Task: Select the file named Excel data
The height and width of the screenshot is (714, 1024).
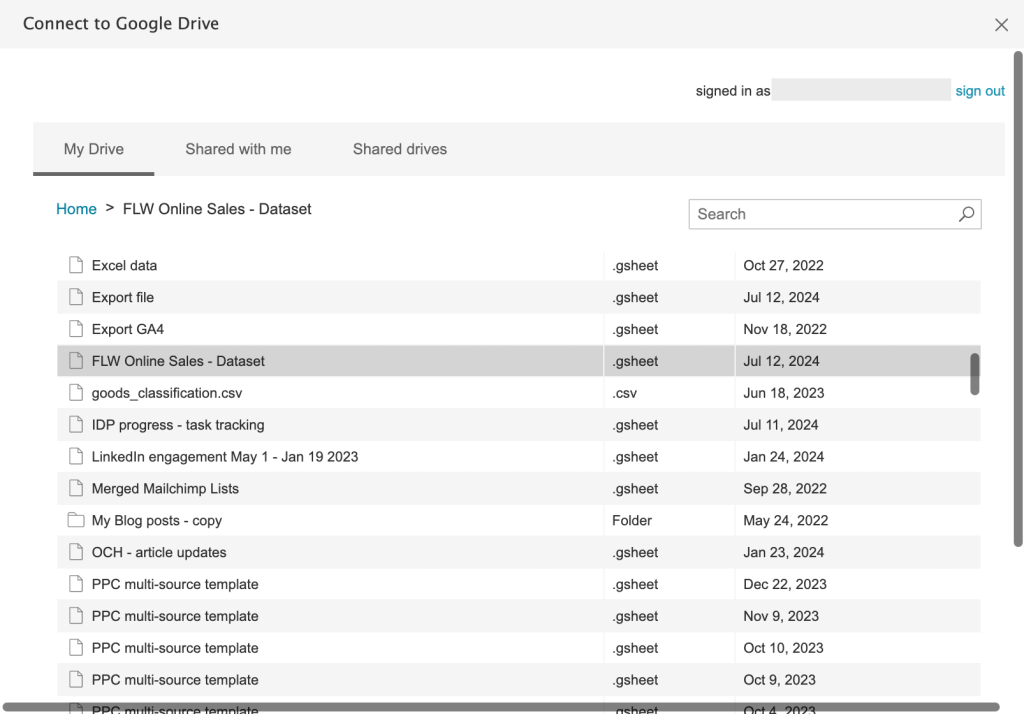Action: click(124, 266)
